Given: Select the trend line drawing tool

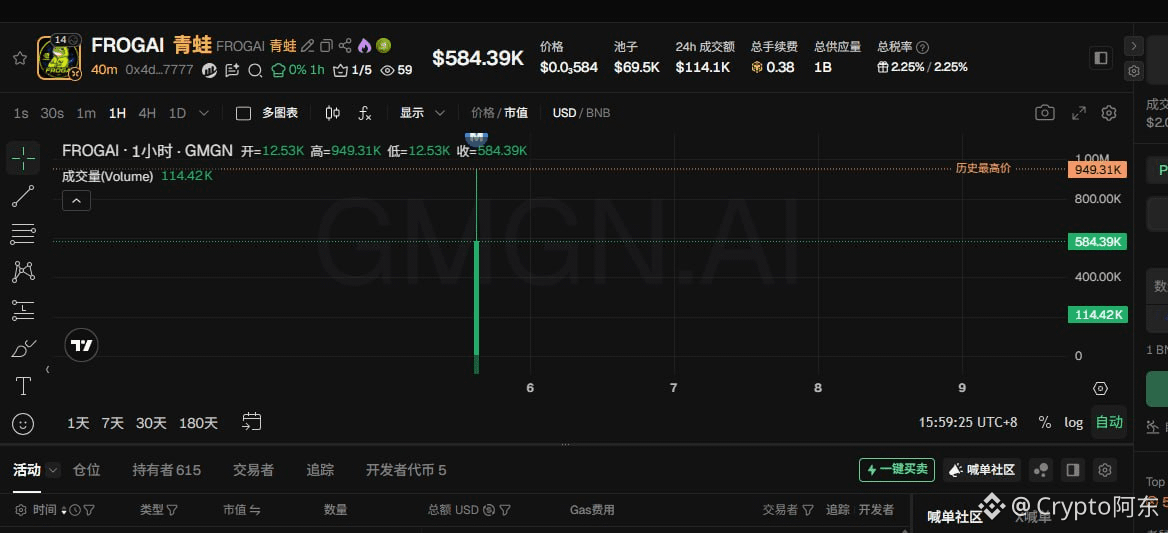Looking at the screenshot, I should tap(23, 197).
